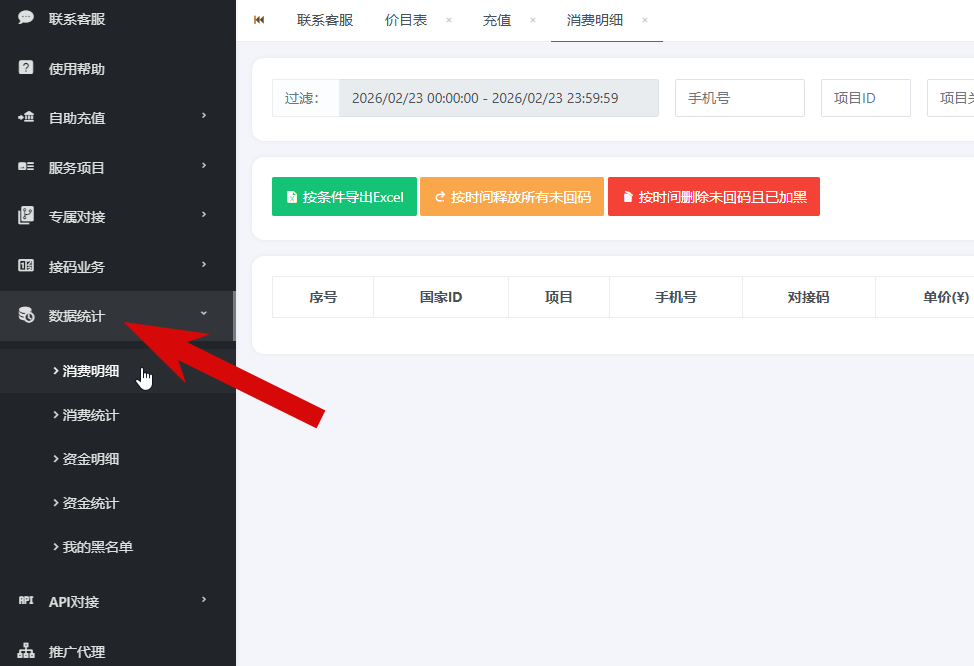Close the 充值 tab
This screenshot has width=974, height=666.
click(532, 20)
